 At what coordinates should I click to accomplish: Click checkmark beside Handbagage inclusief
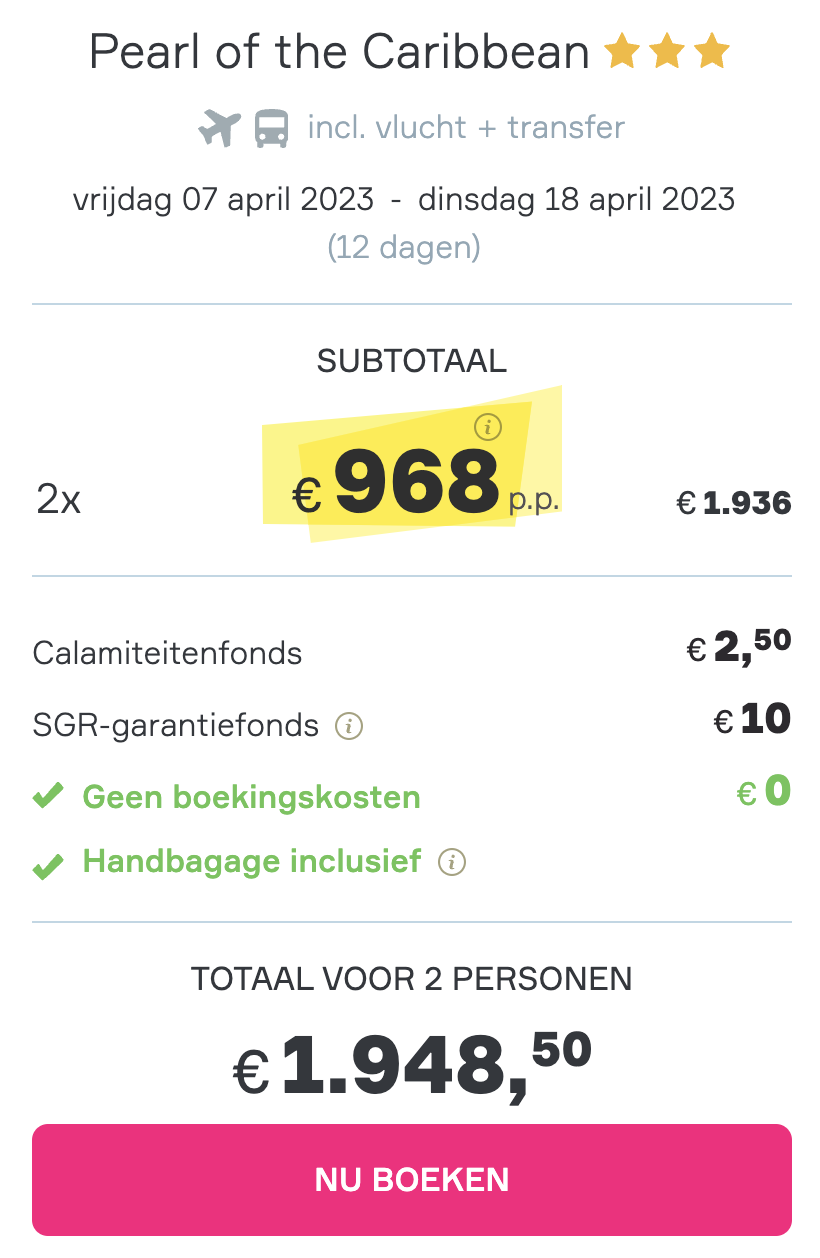[48, 866]
